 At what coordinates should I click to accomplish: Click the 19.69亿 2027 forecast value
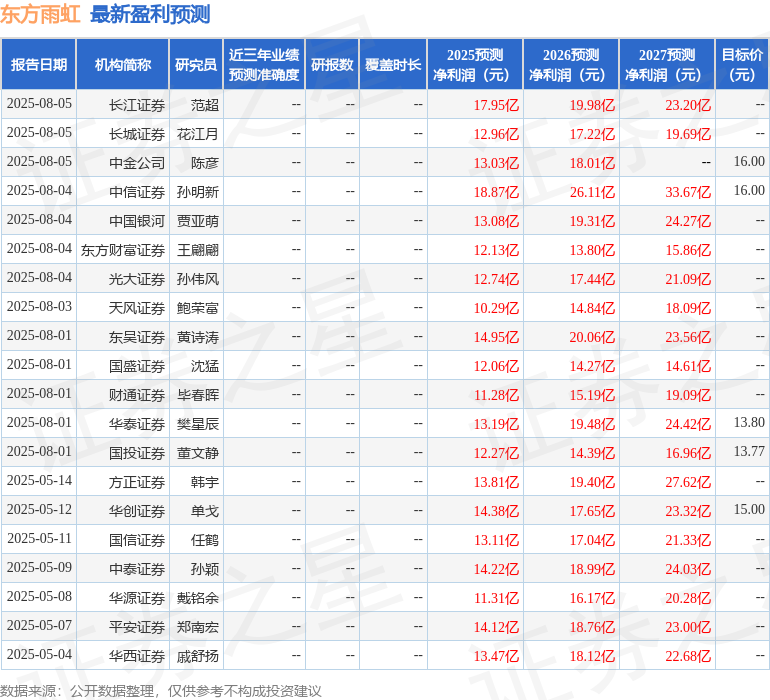tap(688, 134)
